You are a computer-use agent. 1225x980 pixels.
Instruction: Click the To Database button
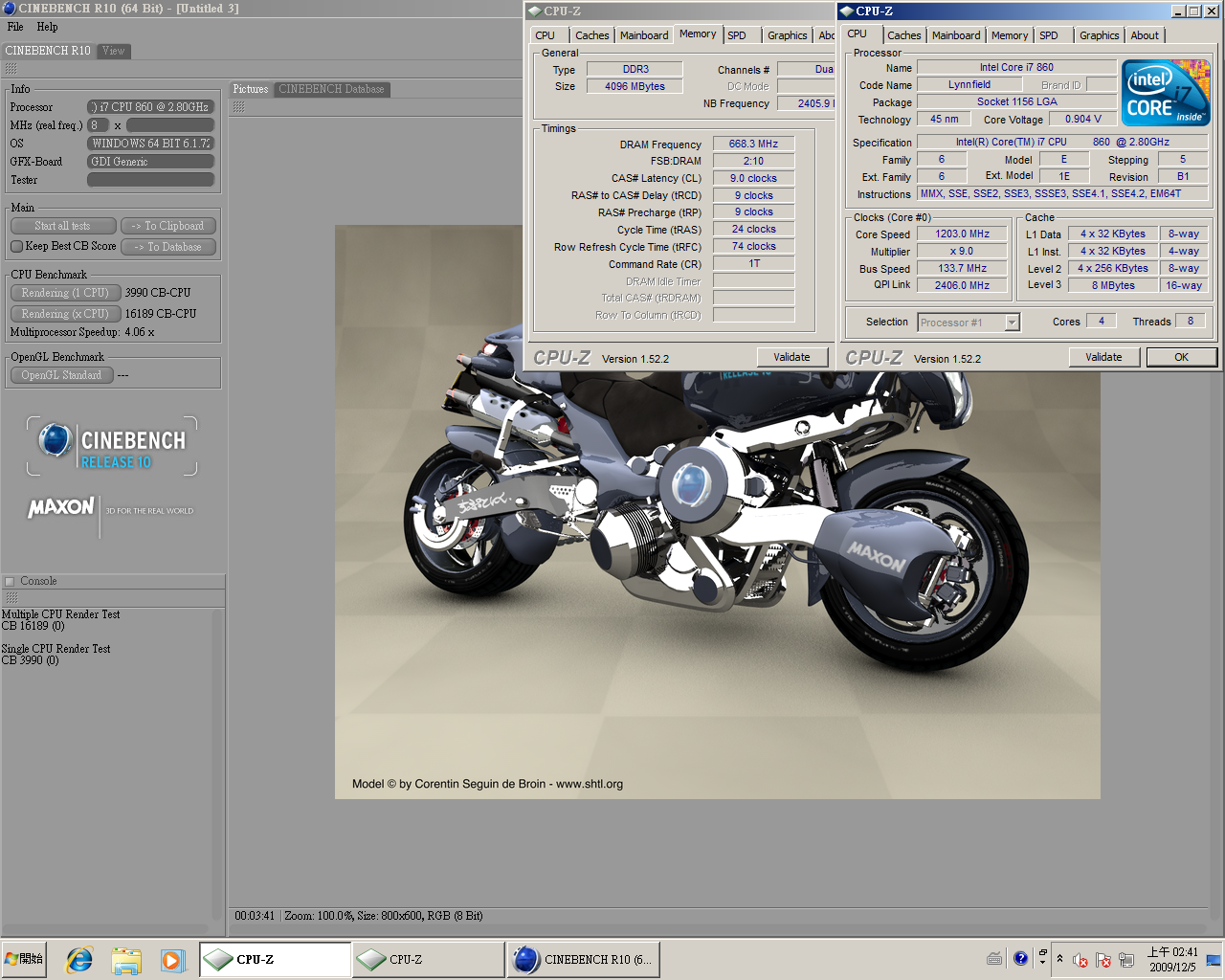[x=168, y=247]
